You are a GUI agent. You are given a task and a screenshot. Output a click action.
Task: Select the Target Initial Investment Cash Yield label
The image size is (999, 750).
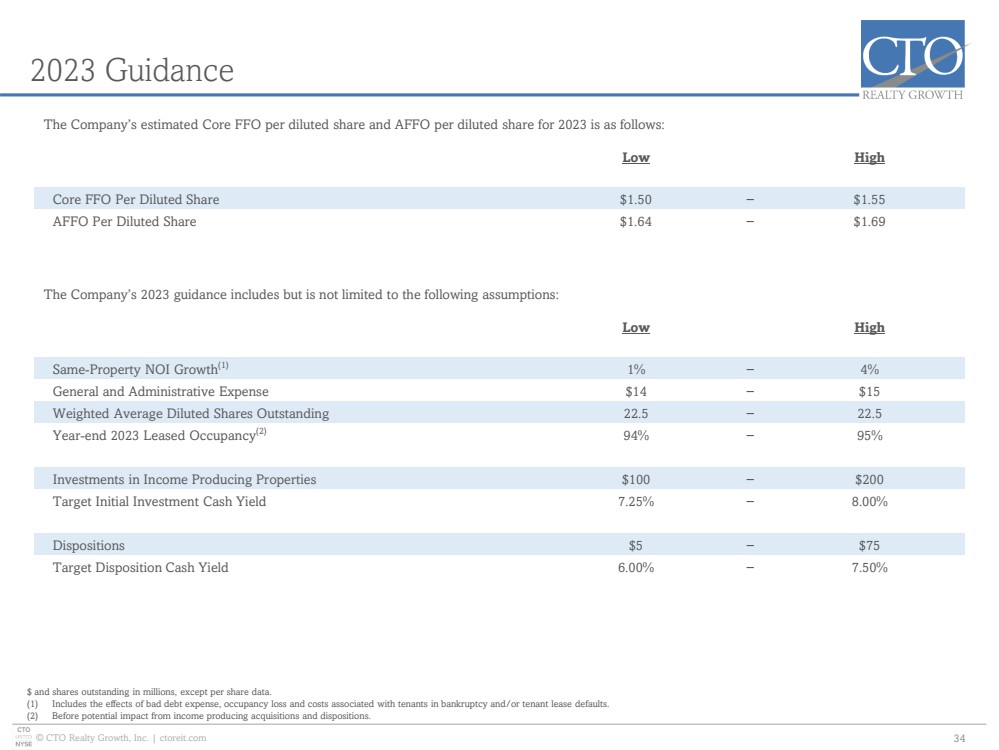[159, 501]
